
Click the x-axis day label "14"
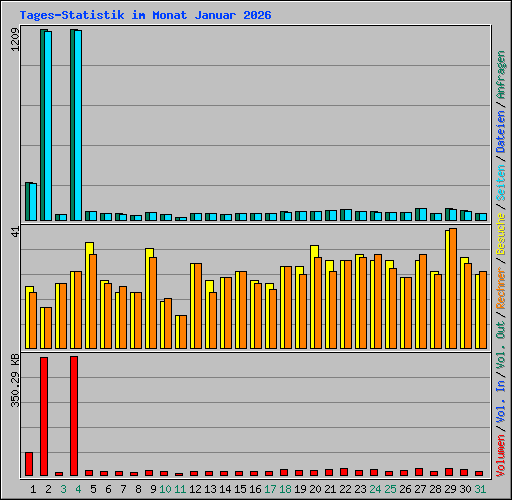click(x=225, y=489)
